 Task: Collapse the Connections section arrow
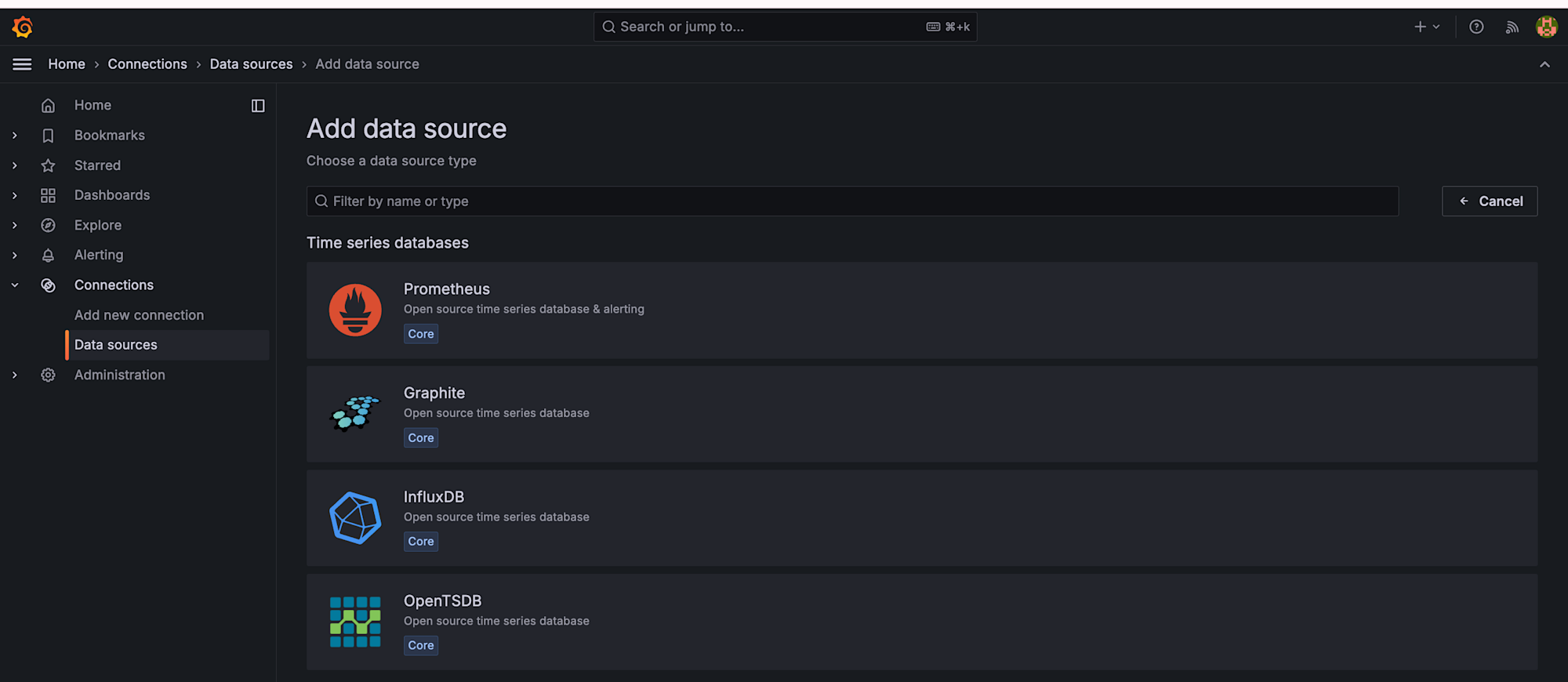click(x=15, y=285)
